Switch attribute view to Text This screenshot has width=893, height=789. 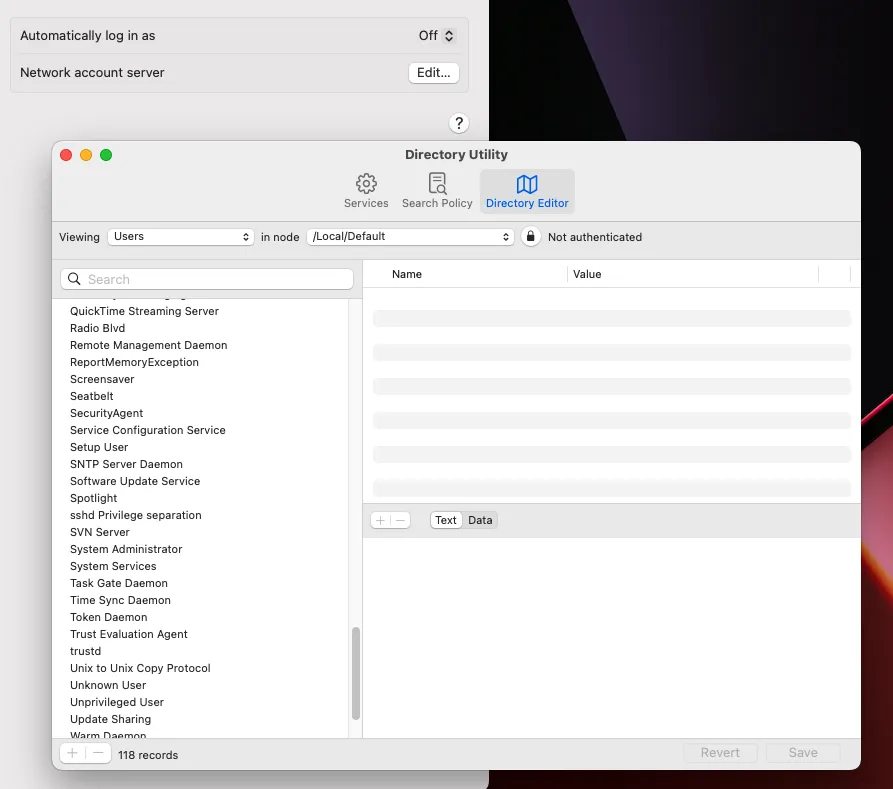tap(444, 519)
